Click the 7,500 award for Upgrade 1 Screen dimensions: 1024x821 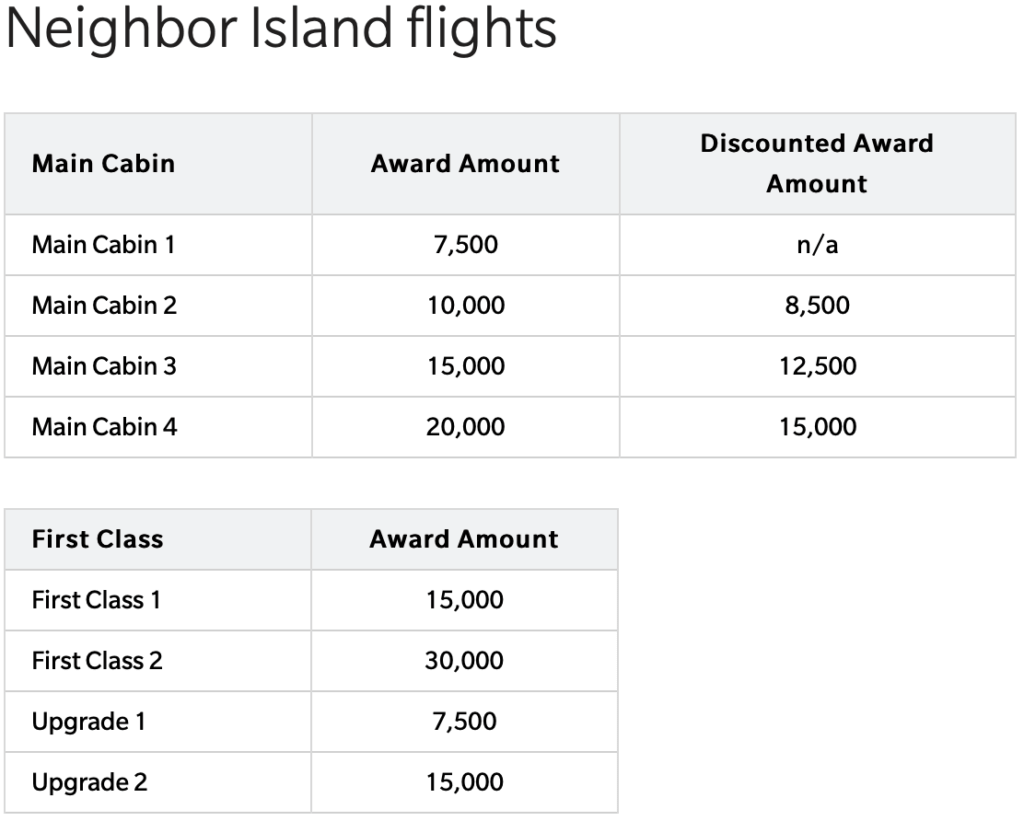464,722
